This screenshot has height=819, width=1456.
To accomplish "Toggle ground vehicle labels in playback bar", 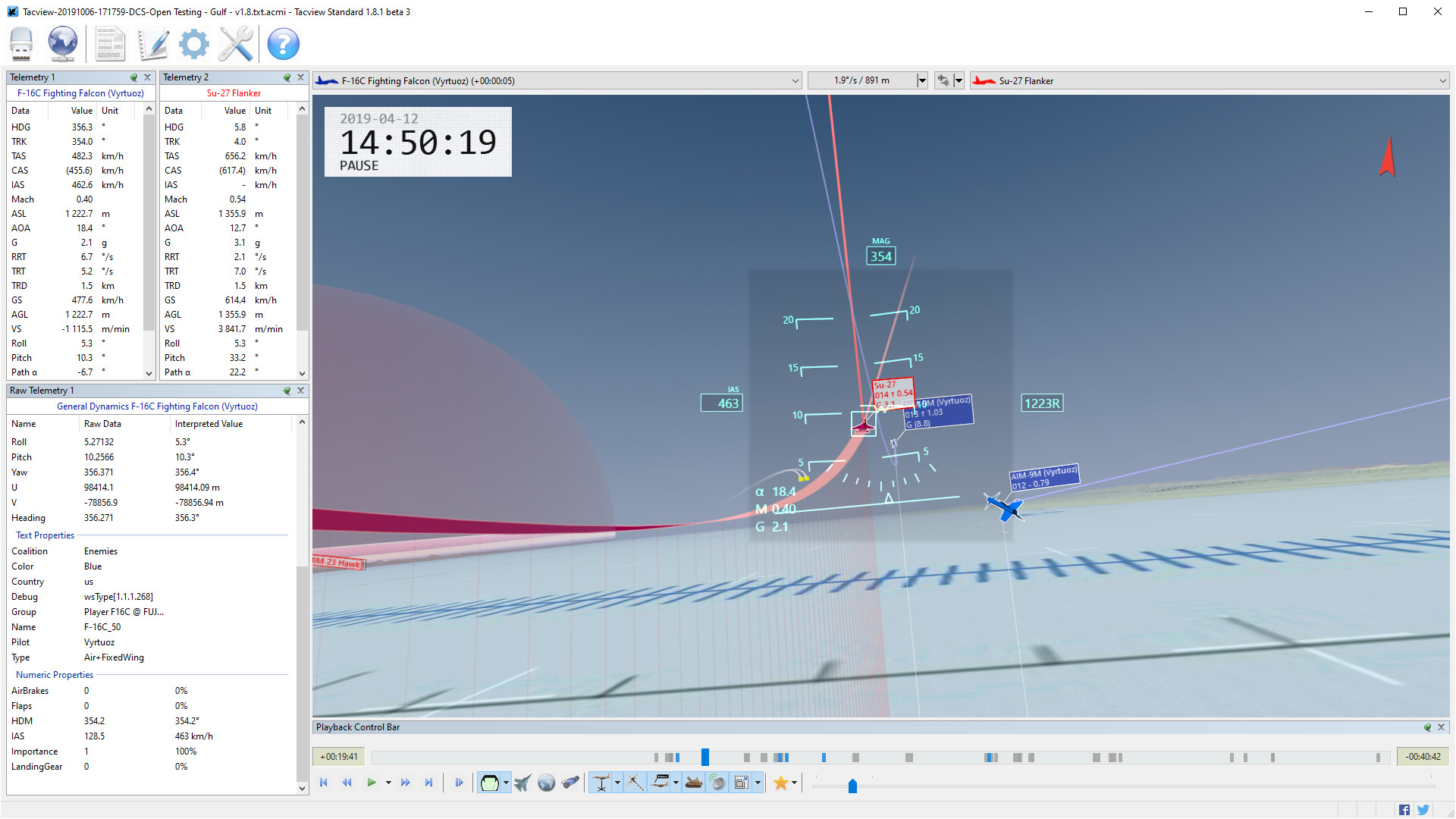I will point(694,783).
